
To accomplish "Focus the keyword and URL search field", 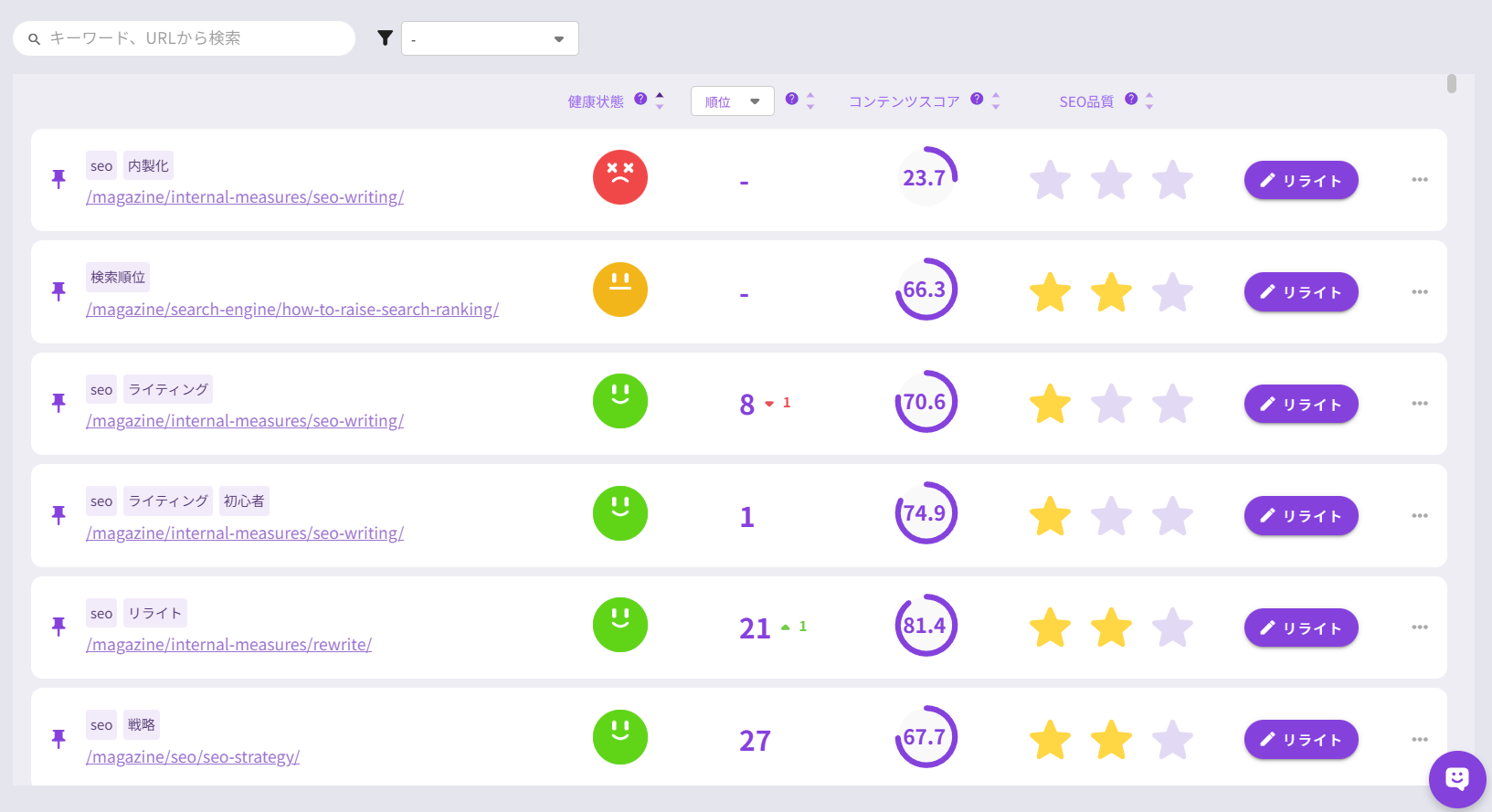I will 192,38.
